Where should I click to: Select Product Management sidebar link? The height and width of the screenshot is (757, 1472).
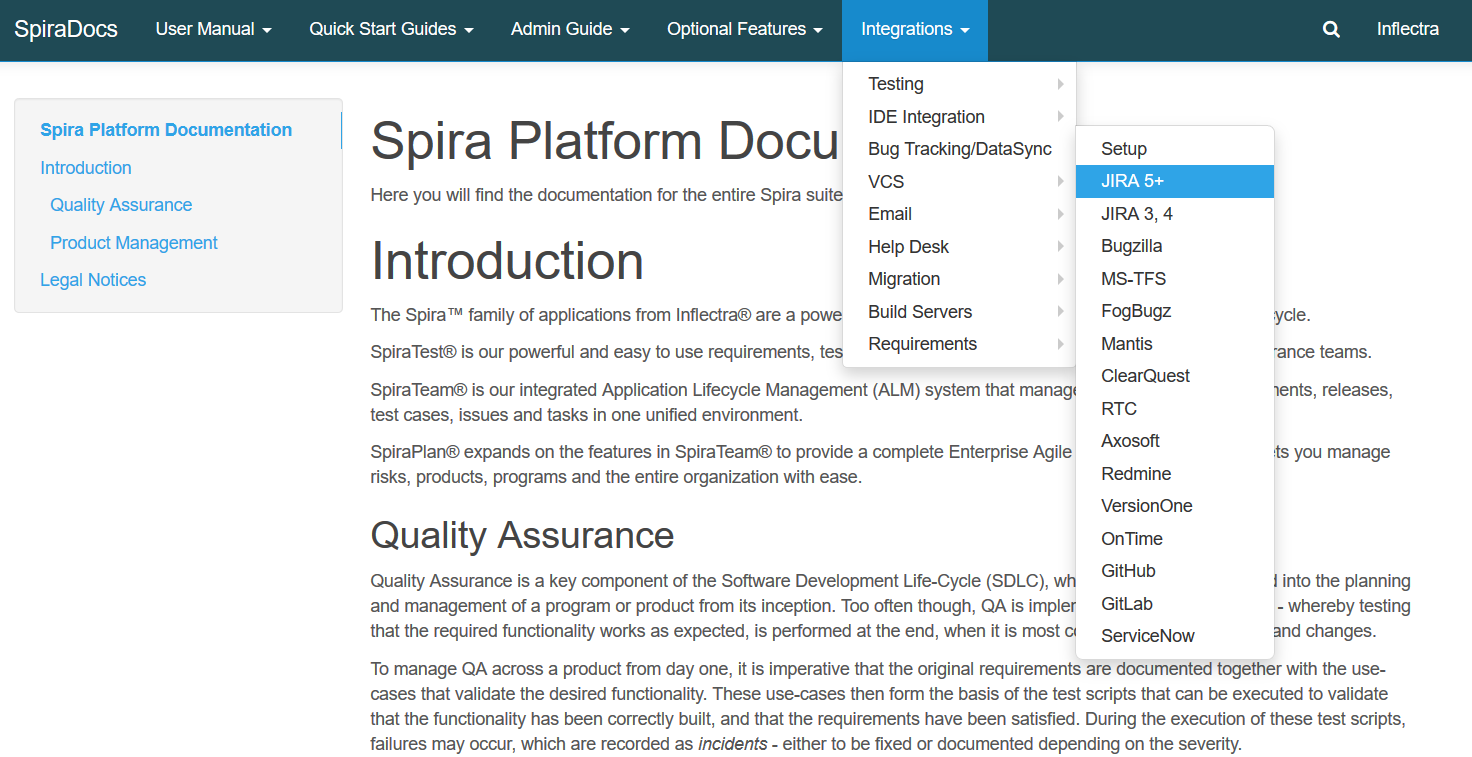[x=134, y=243]
